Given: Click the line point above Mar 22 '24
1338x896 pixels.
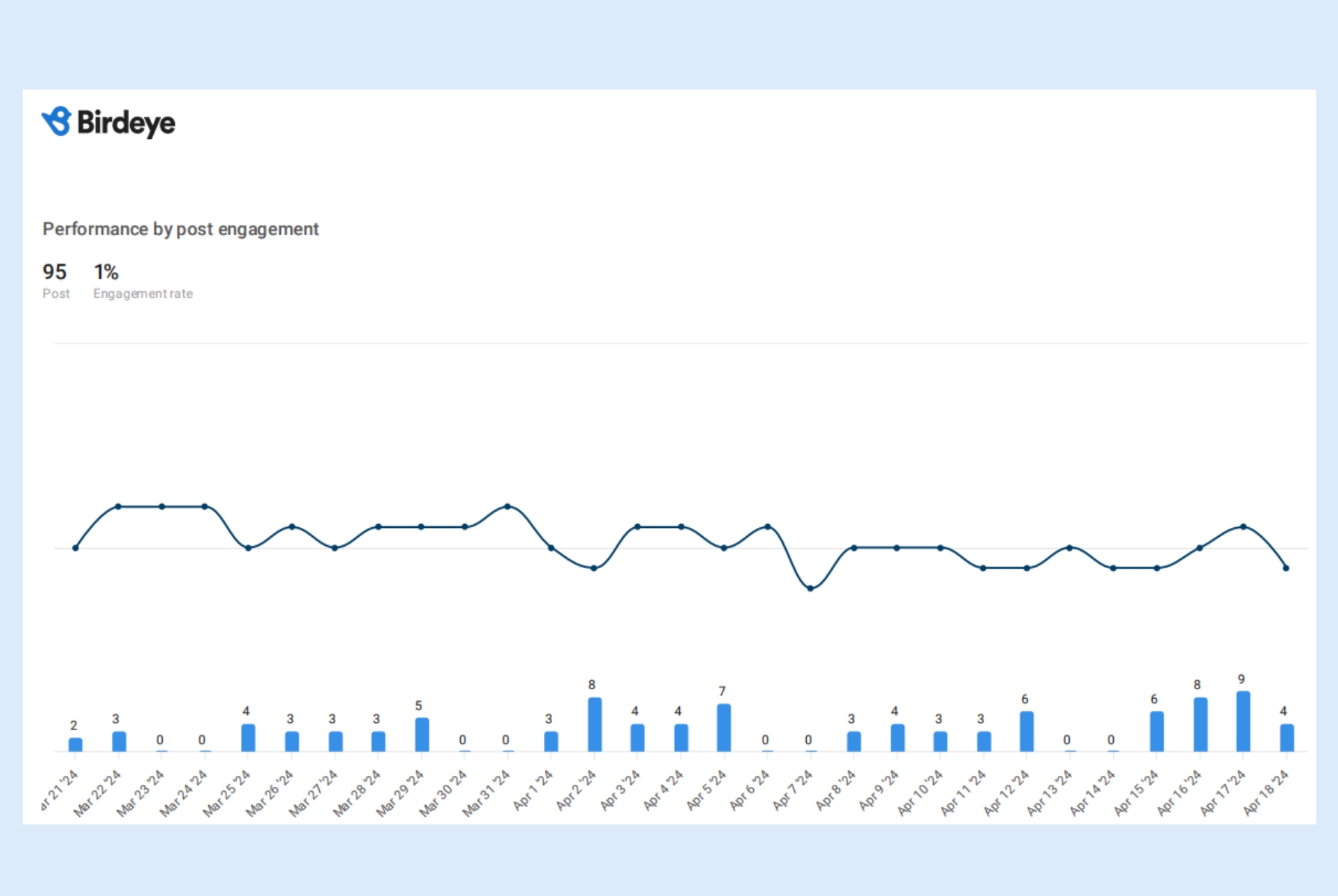Looking at the screenshot, I should click(x=118, y=507).
